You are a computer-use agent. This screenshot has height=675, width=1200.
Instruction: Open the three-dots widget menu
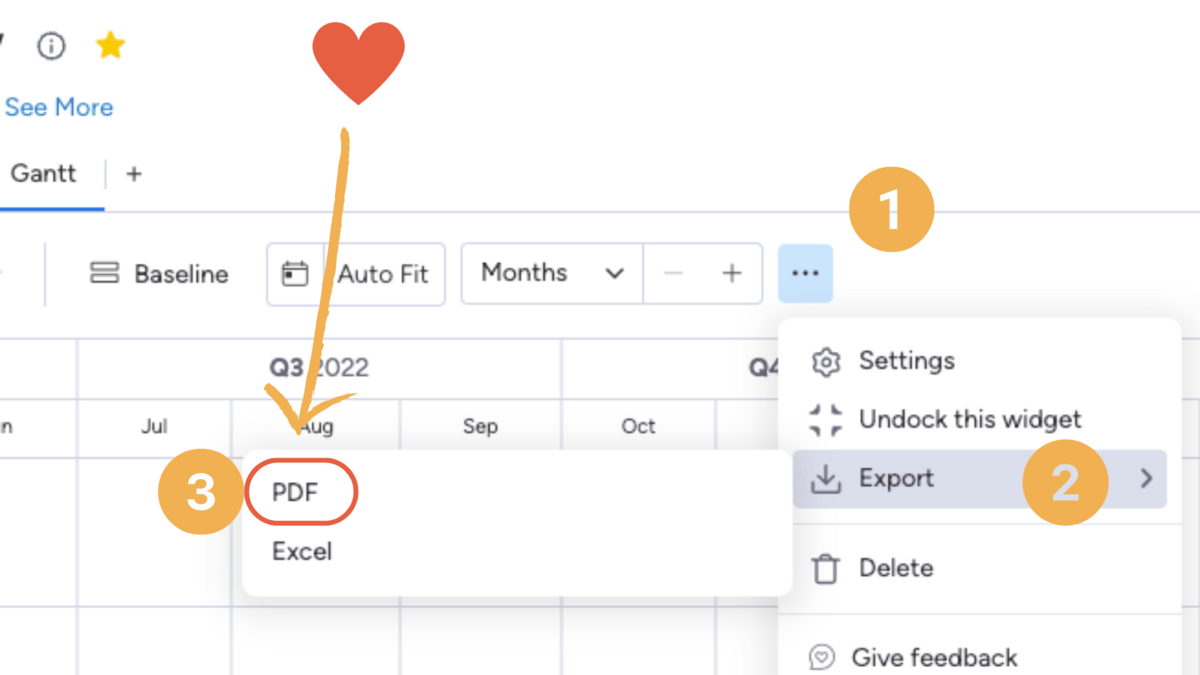(x=805, y=273)
